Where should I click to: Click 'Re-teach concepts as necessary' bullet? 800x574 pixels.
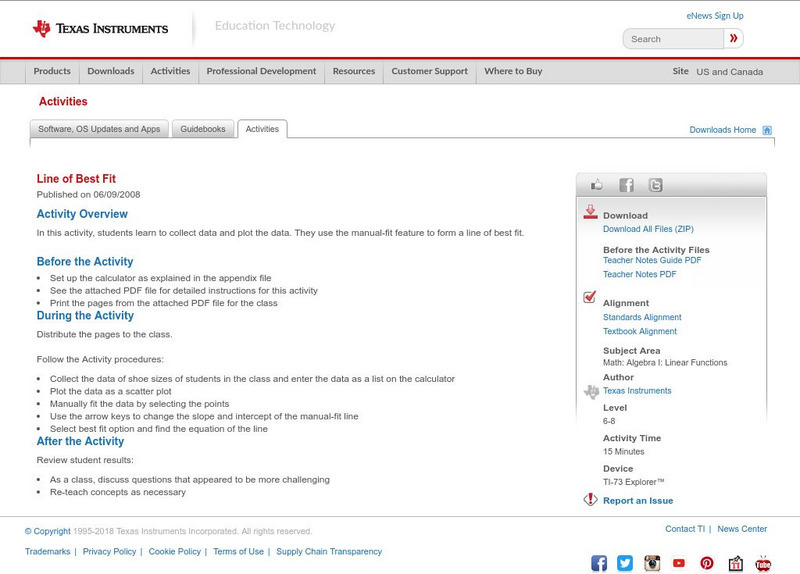(118, 492)
